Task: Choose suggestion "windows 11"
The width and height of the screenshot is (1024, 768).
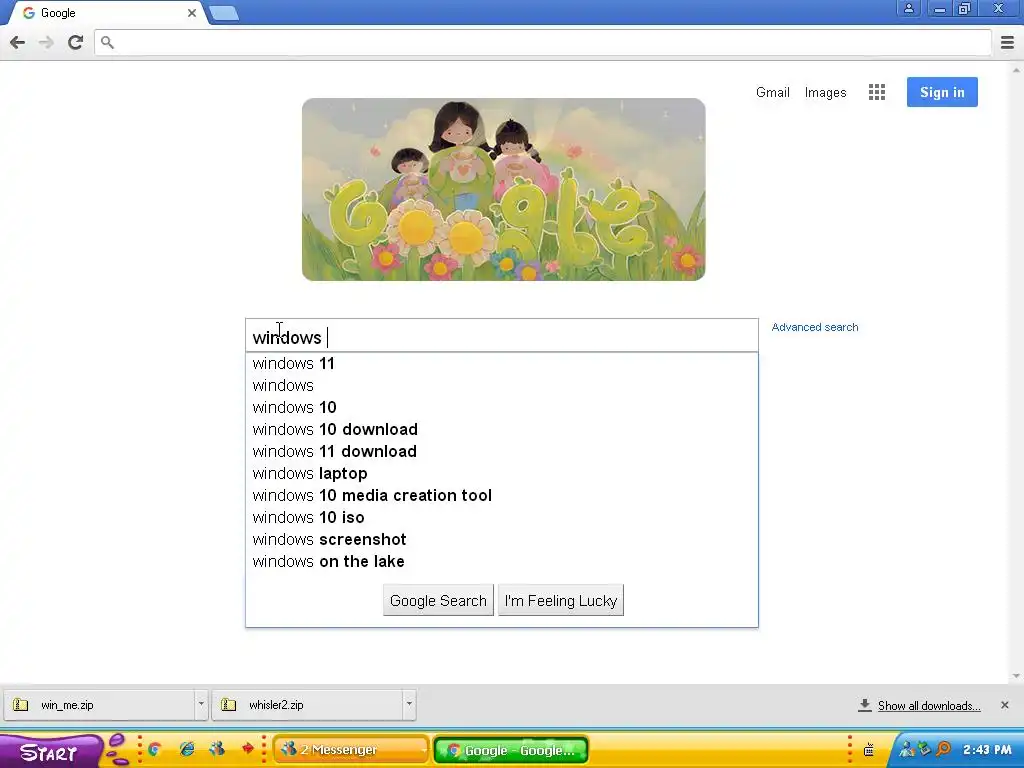Action: tap(502, 364)
